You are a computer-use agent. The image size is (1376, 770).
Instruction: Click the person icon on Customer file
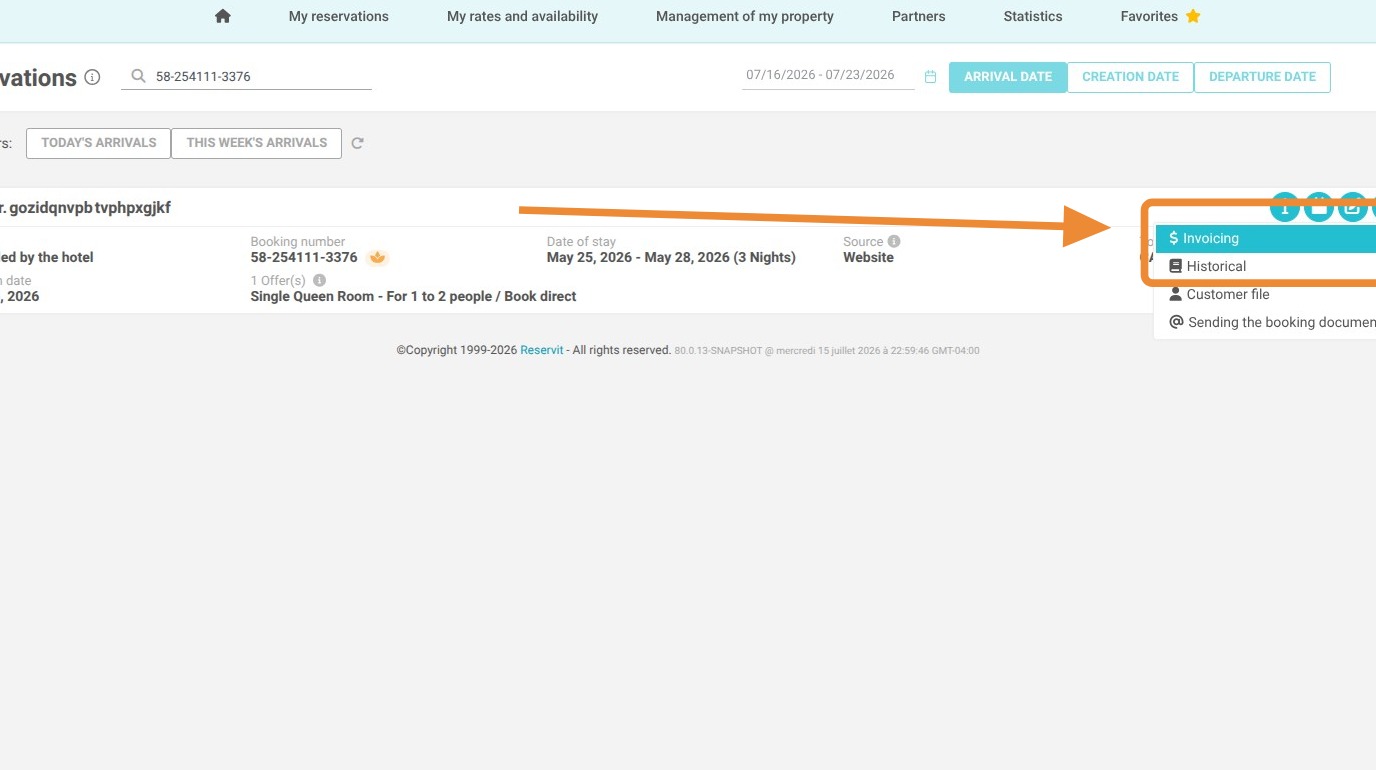[x=1176, y=294]
